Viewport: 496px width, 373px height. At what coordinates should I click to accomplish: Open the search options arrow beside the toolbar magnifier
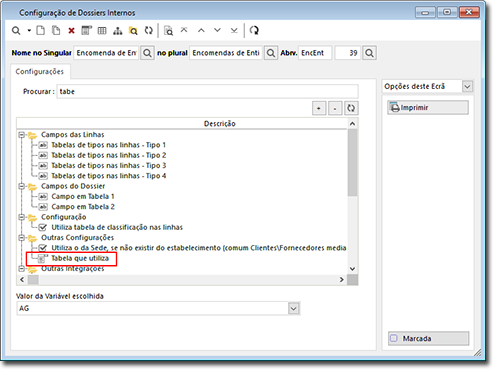click(29, 31)
